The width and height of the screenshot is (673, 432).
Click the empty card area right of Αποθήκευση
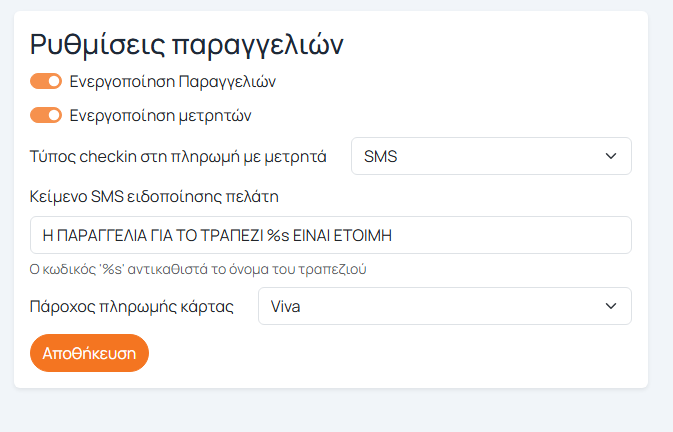point(400,353)
